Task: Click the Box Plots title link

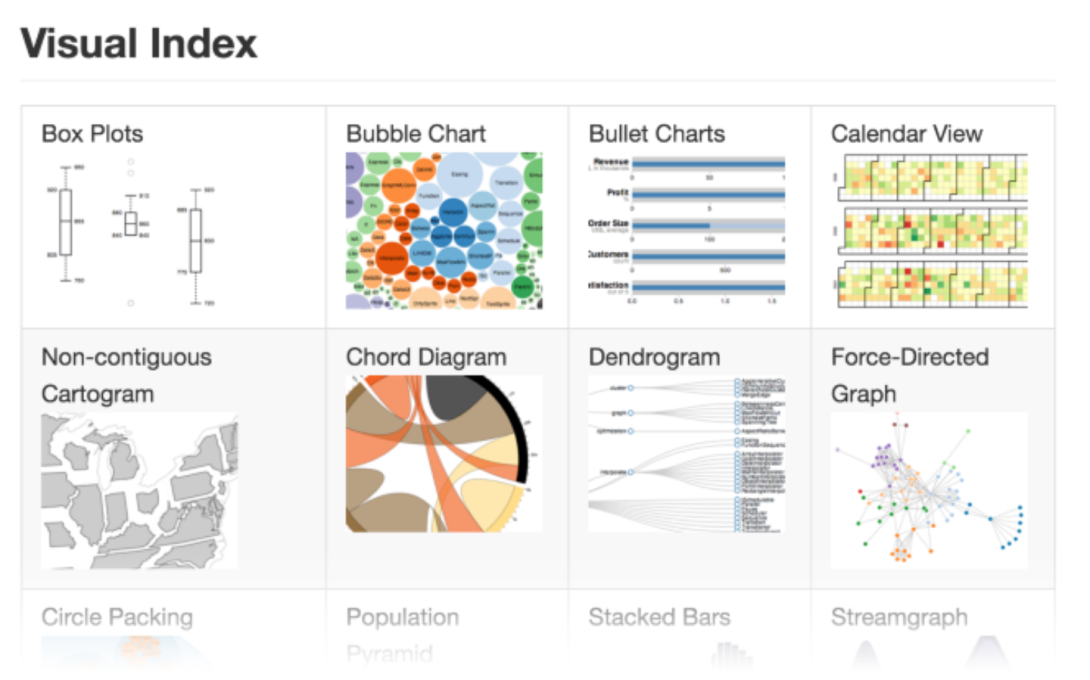Action: point(91,134)
